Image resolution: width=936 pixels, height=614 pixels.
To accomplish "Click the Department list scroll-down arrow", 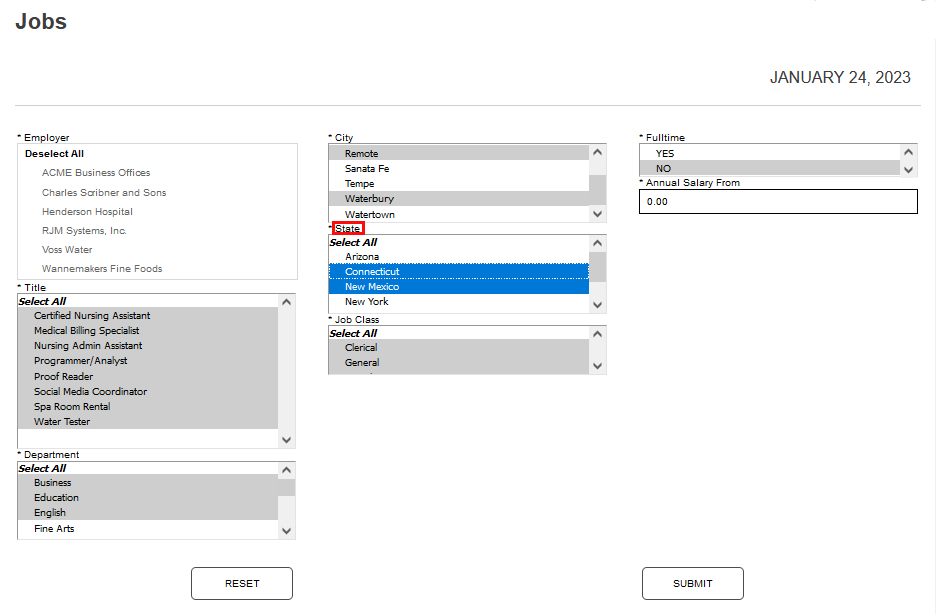I will tap(287, 531).
